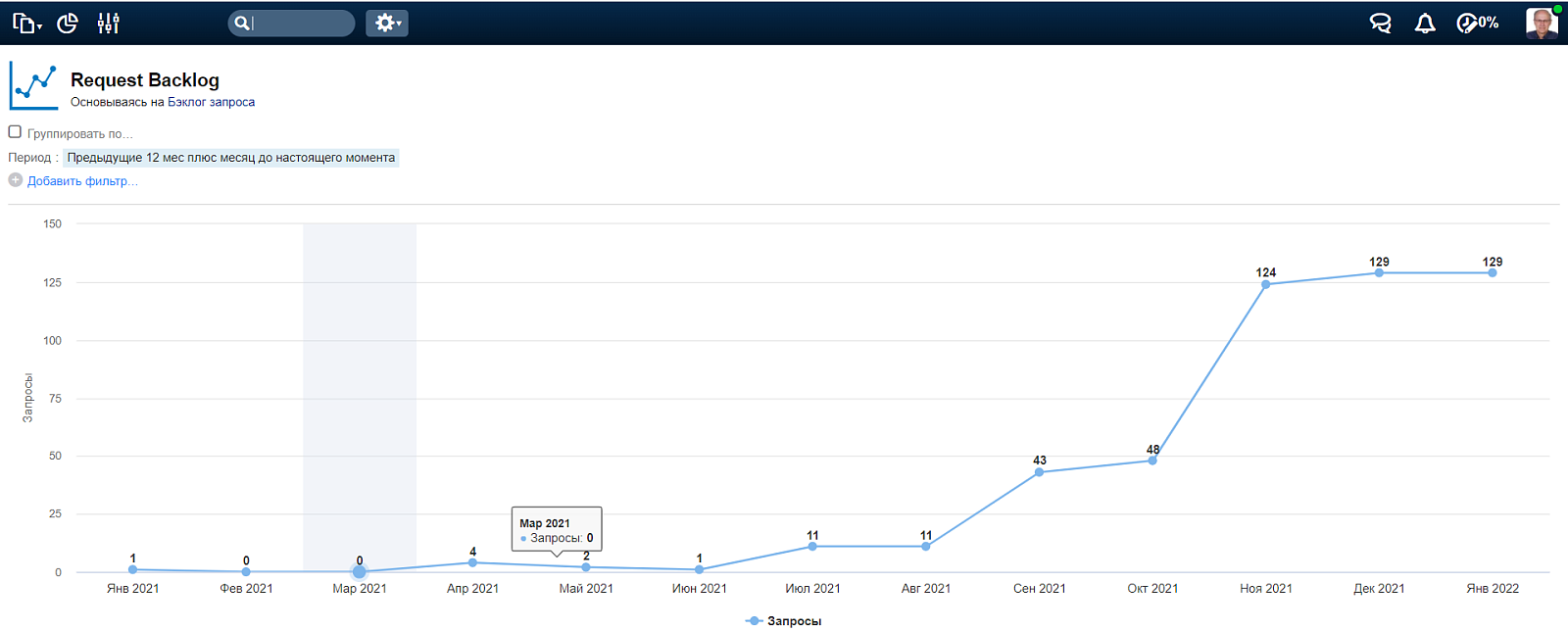Click the Добавить фильтр link
Image resolution: width=1568 pixels, height=631 pixels.
pos(82,181)
